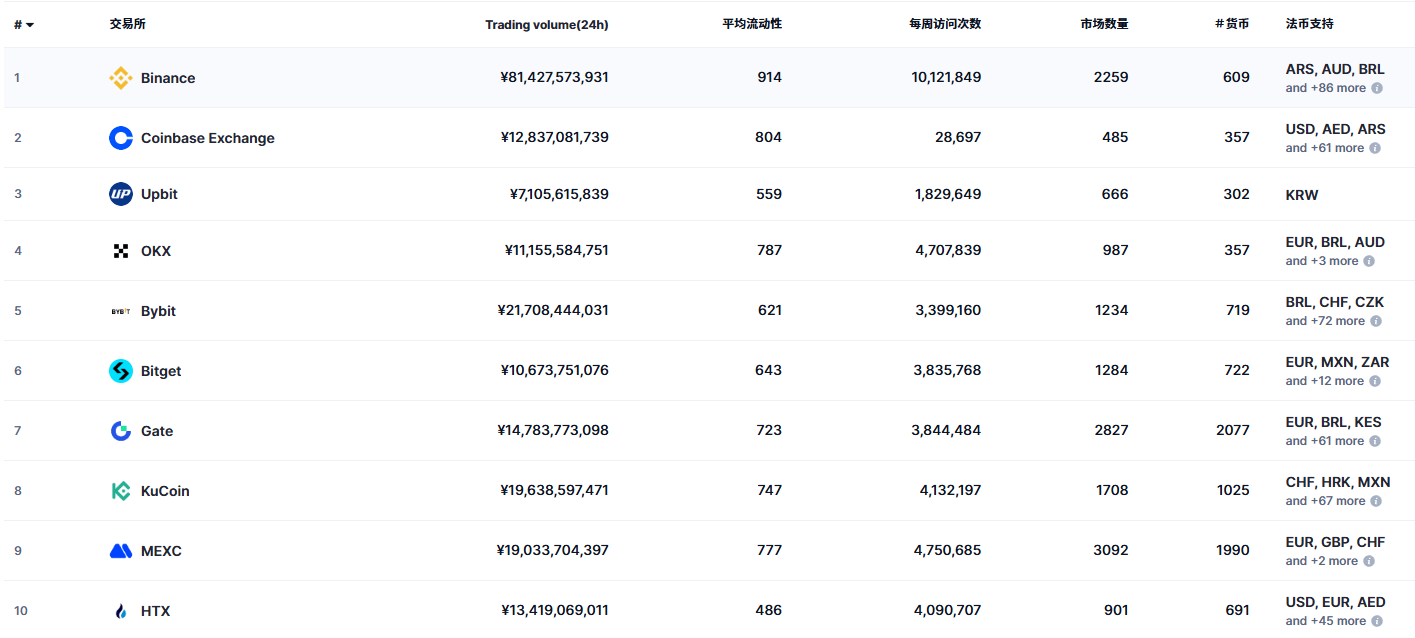Sort by Trading volume(24h) column header

point(546,25)
